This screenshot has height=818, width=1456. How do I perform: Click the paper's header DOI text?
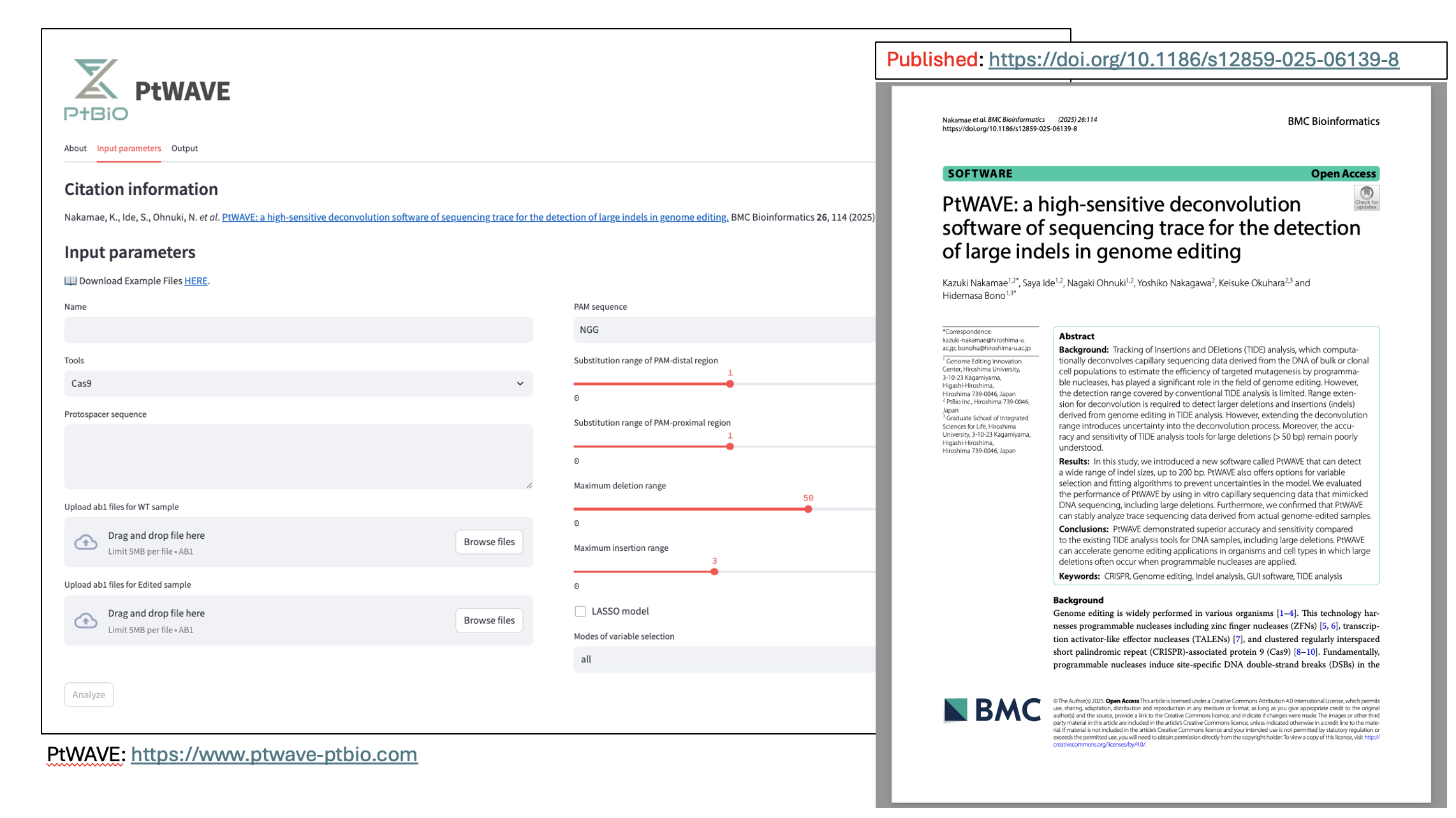coord(1010,129)
